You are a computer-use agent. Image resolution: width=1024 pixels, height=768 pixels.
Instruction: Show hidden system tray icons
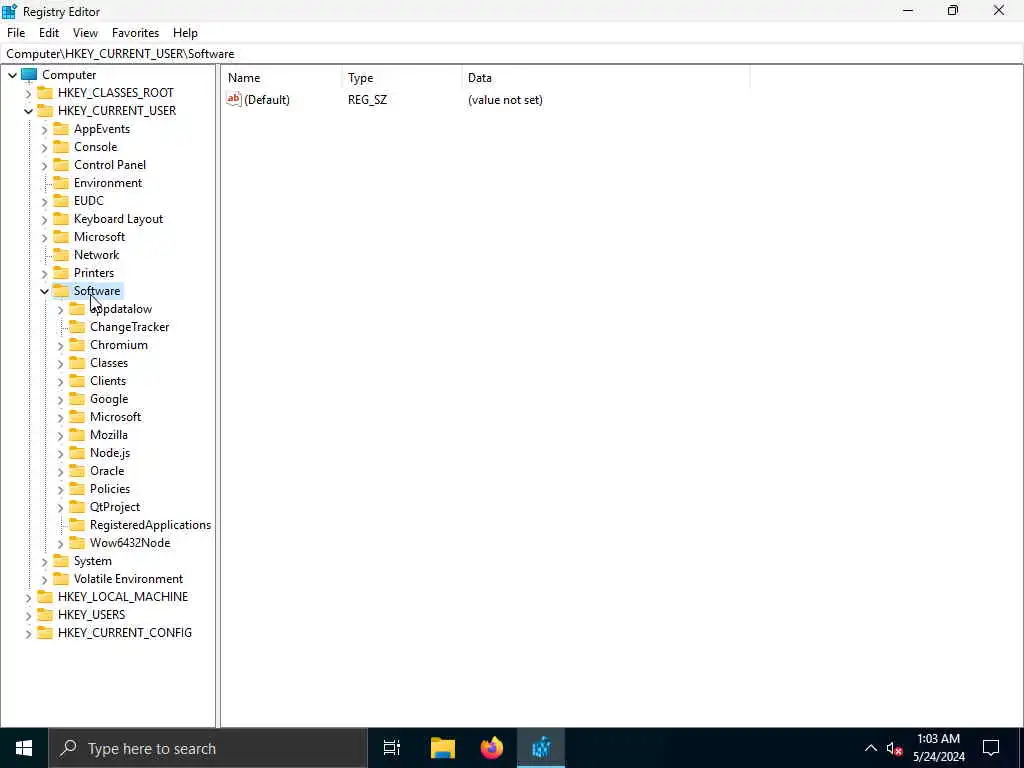(x=871, y=748)
